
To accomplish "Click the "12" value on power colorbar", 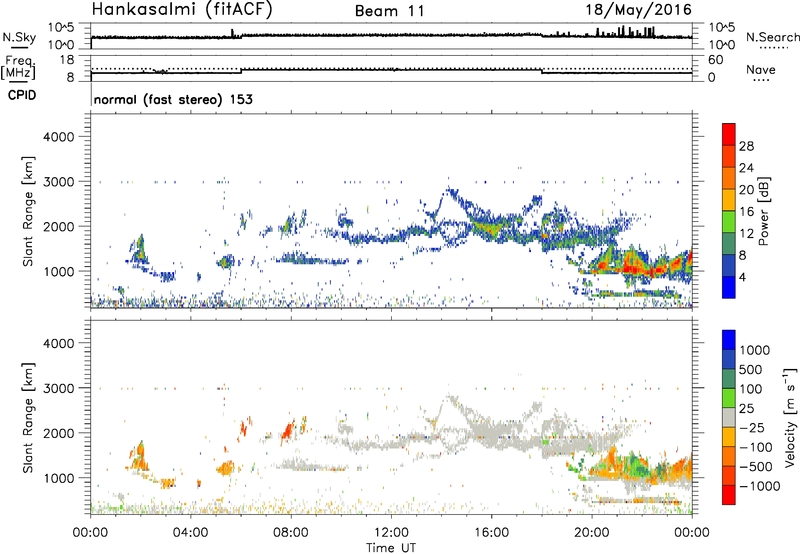I will point(746,233).
